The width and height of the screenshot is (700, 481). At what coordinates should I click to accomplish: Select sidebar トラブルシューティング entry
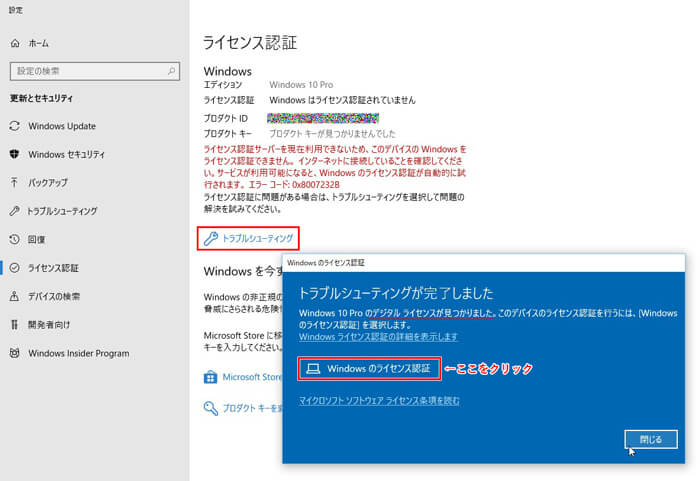click(94, 211)
